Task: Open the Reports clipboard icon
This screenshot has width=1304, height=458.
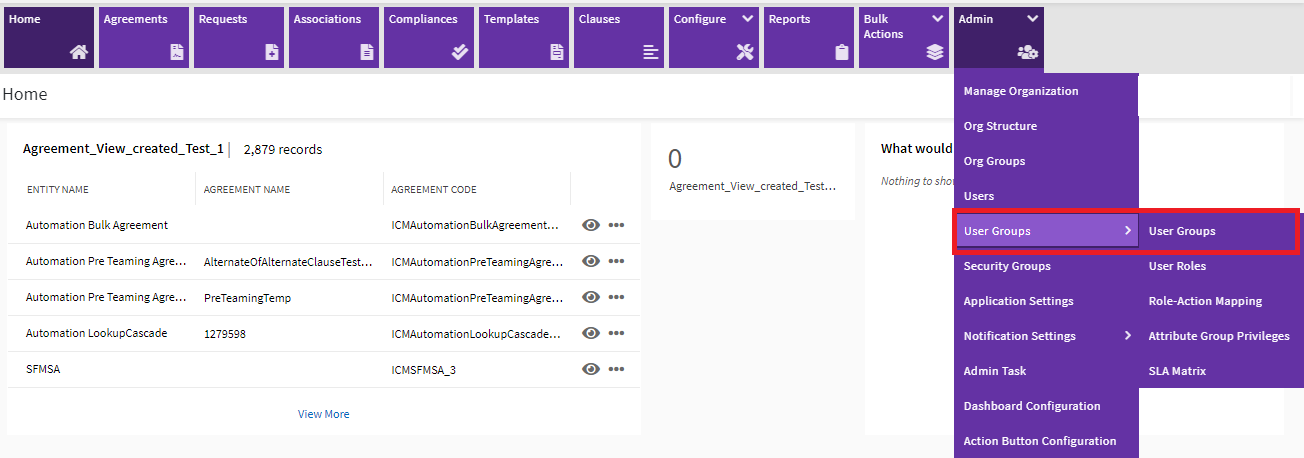Action: pos(842,53)
